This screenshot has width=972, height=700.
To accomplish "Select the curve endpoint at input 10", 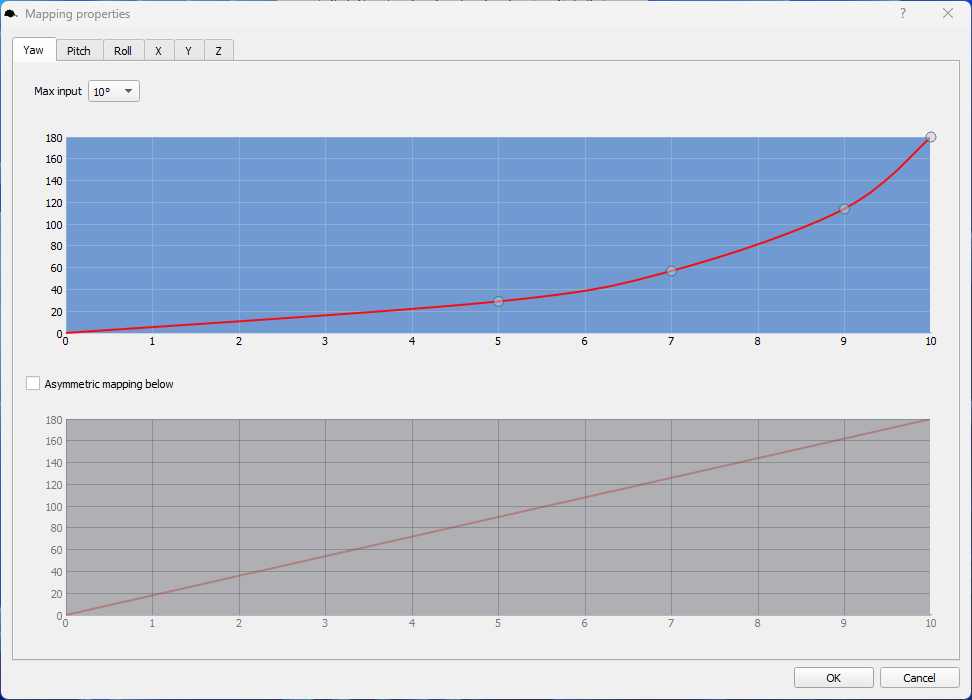I will point(930,137).
